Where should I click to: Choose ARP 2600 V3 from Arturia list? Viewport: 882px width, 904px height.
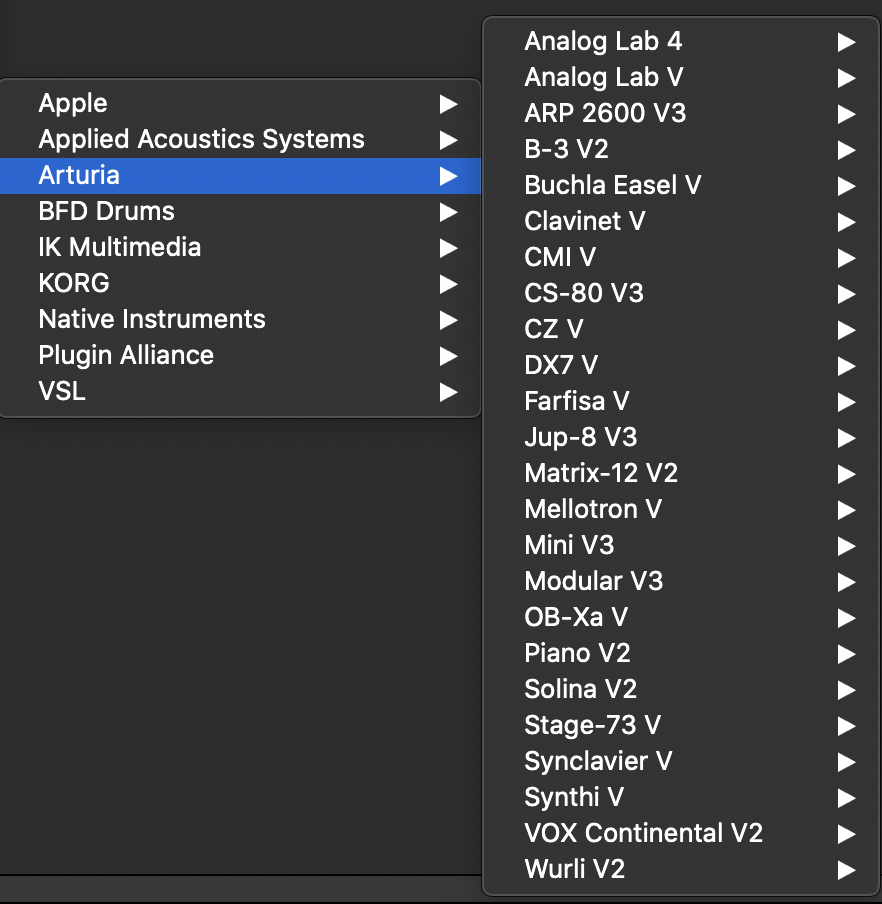(605, 113)
